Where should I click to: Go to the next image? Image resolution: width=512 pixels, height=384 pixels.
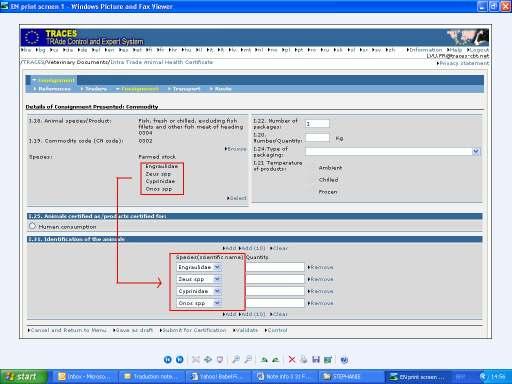(180, 360)
